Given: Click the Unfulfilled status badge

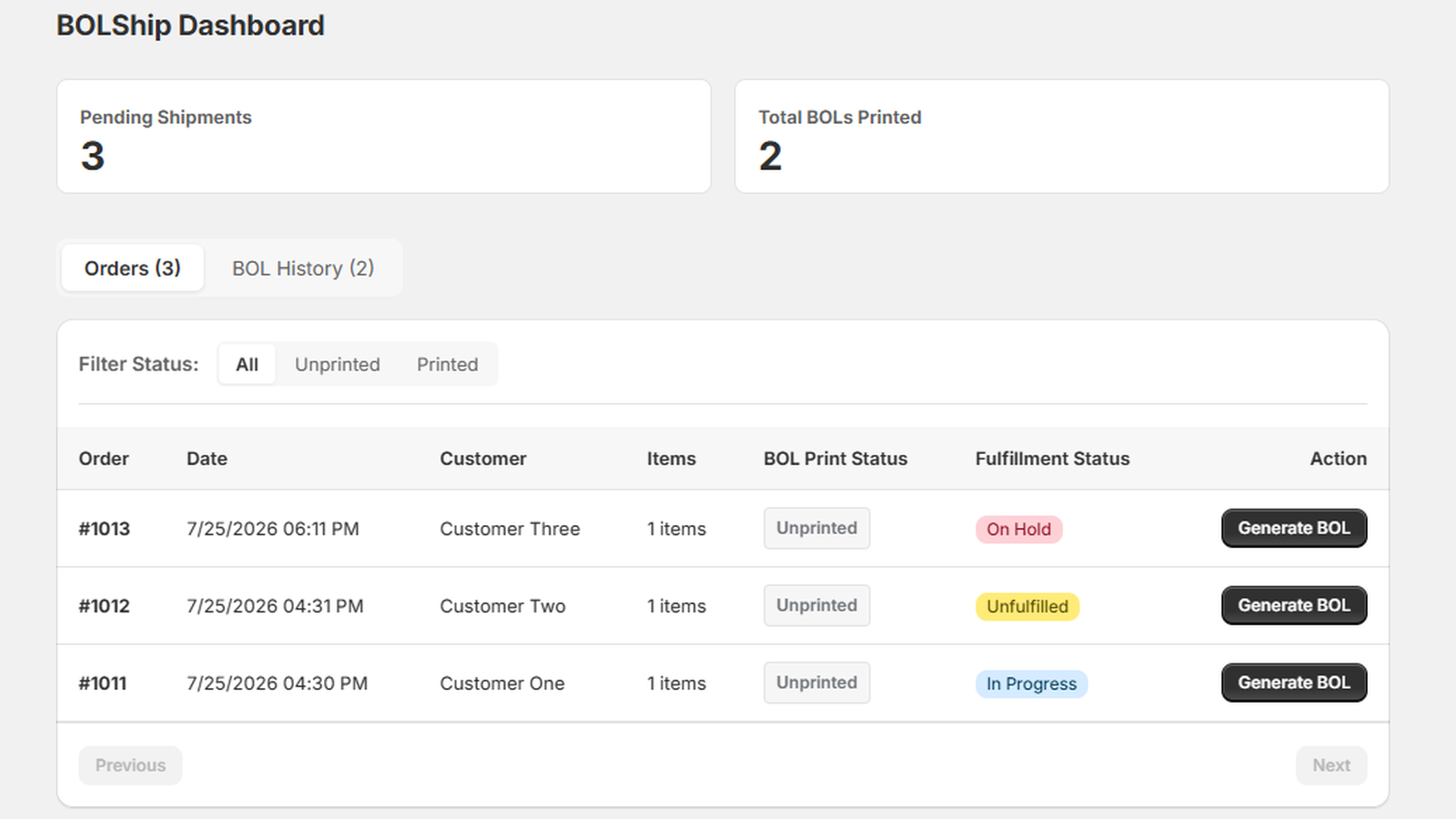Looking at the screenshot, I should click(1027, 607).
